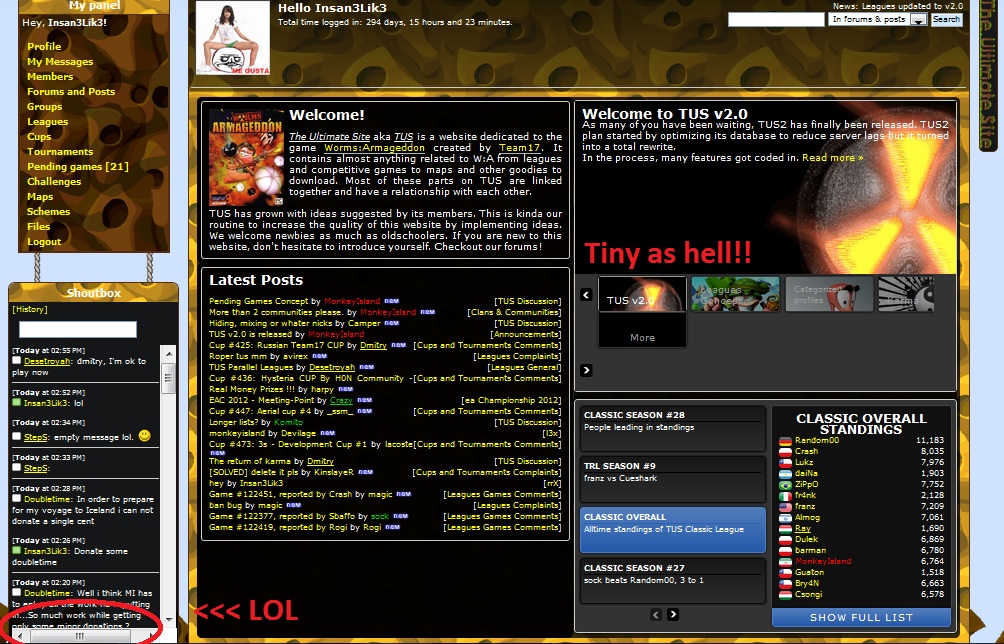The image size is (1004, 644).
Task: Click the Shoutbox scrollbar up arrow
Action: [x=169, y=353]
